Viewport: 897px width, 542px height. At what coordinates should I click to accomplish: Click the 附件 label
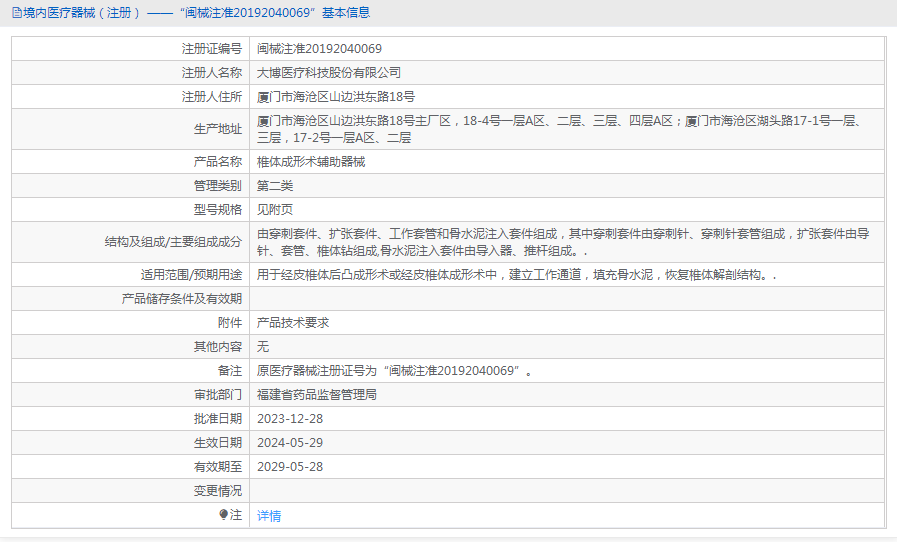click(230, 323)
